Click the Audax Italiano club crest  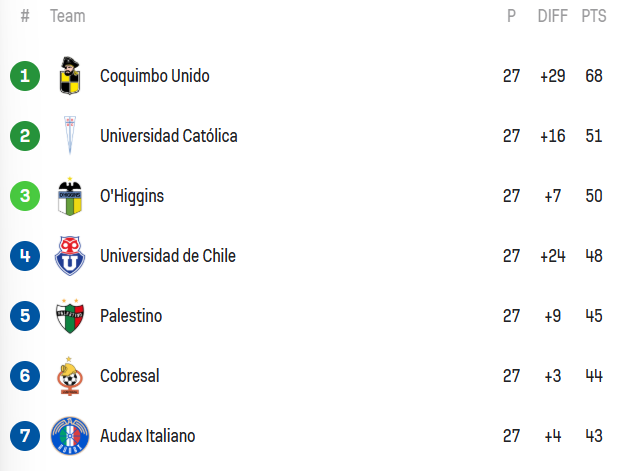coord(70,436)
